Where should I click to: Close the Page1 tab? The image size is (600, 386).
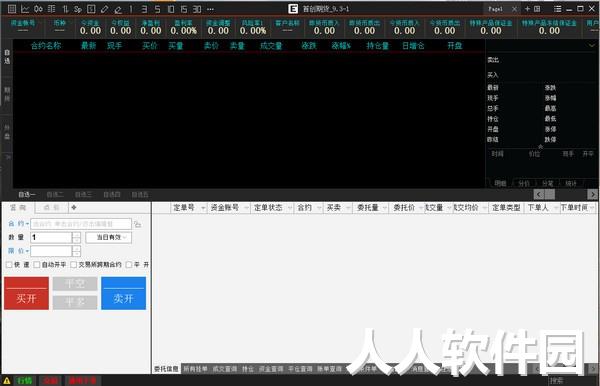click(x=514, y=9)
